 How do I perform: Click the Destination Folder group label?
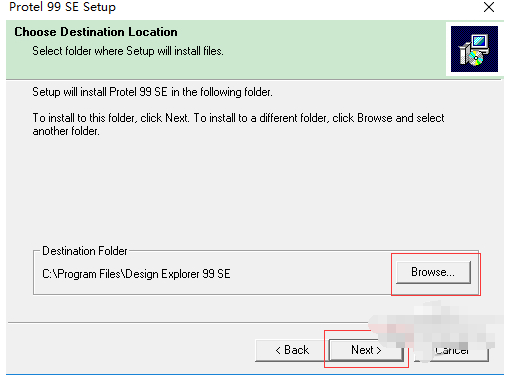point(85,251)
